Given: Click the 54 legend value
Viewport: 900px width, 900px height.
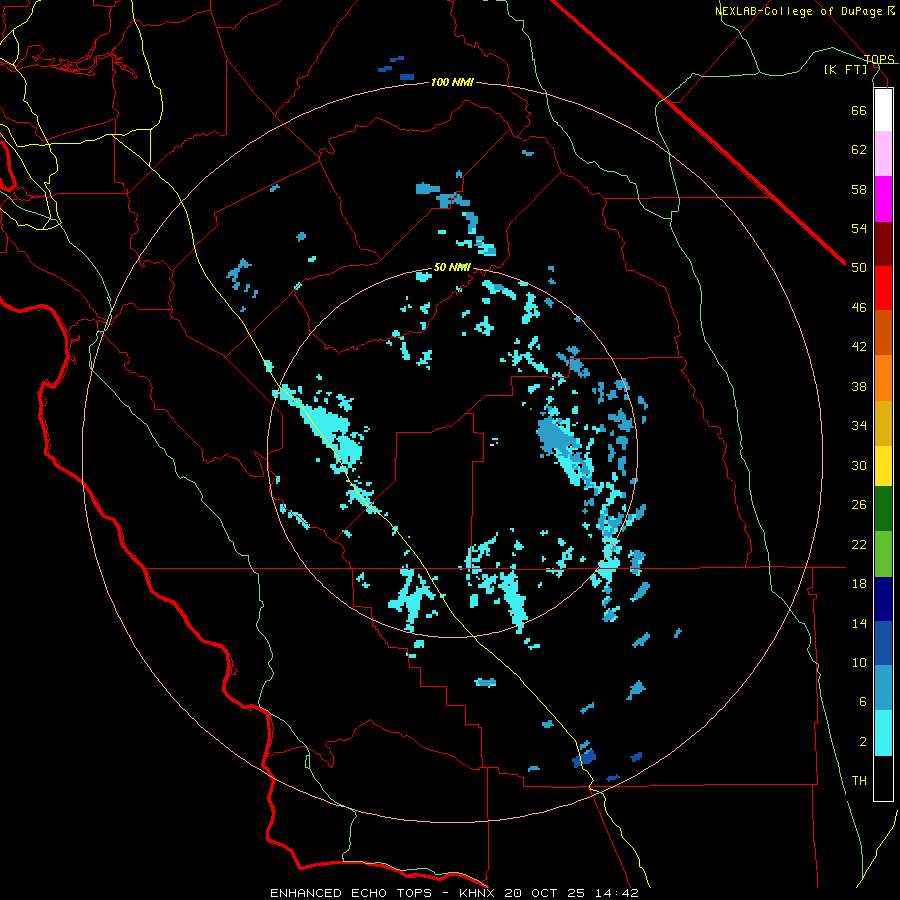Looking at the screenshot, I should click(859, 228).
